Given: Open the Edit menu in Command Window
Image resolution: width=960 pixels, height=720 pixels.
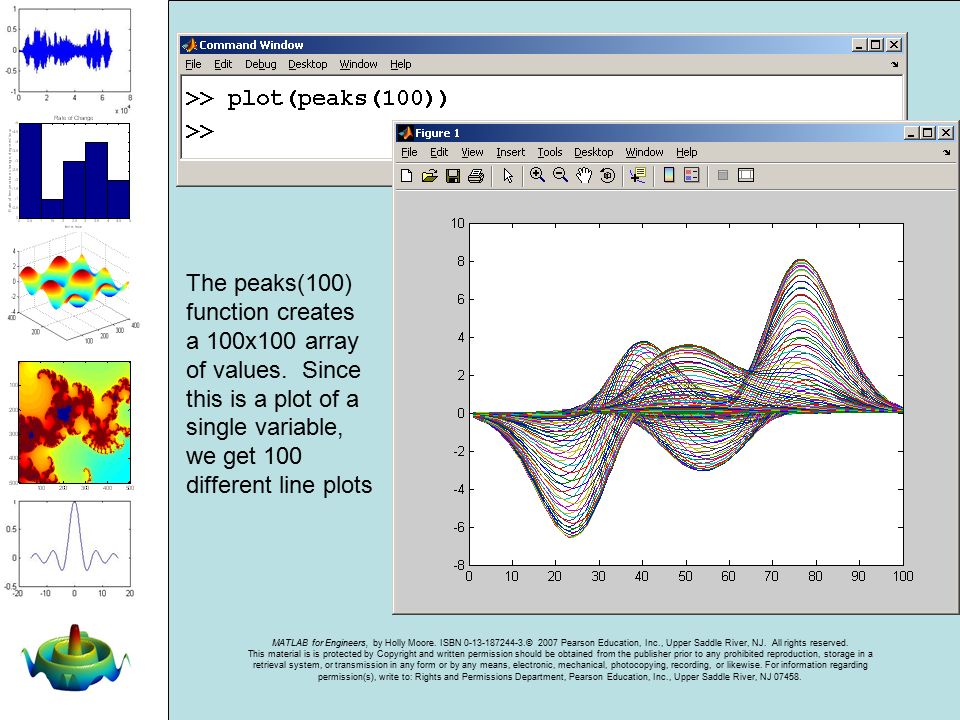Looking at the screenshot, I should click(x=223, y=64).
